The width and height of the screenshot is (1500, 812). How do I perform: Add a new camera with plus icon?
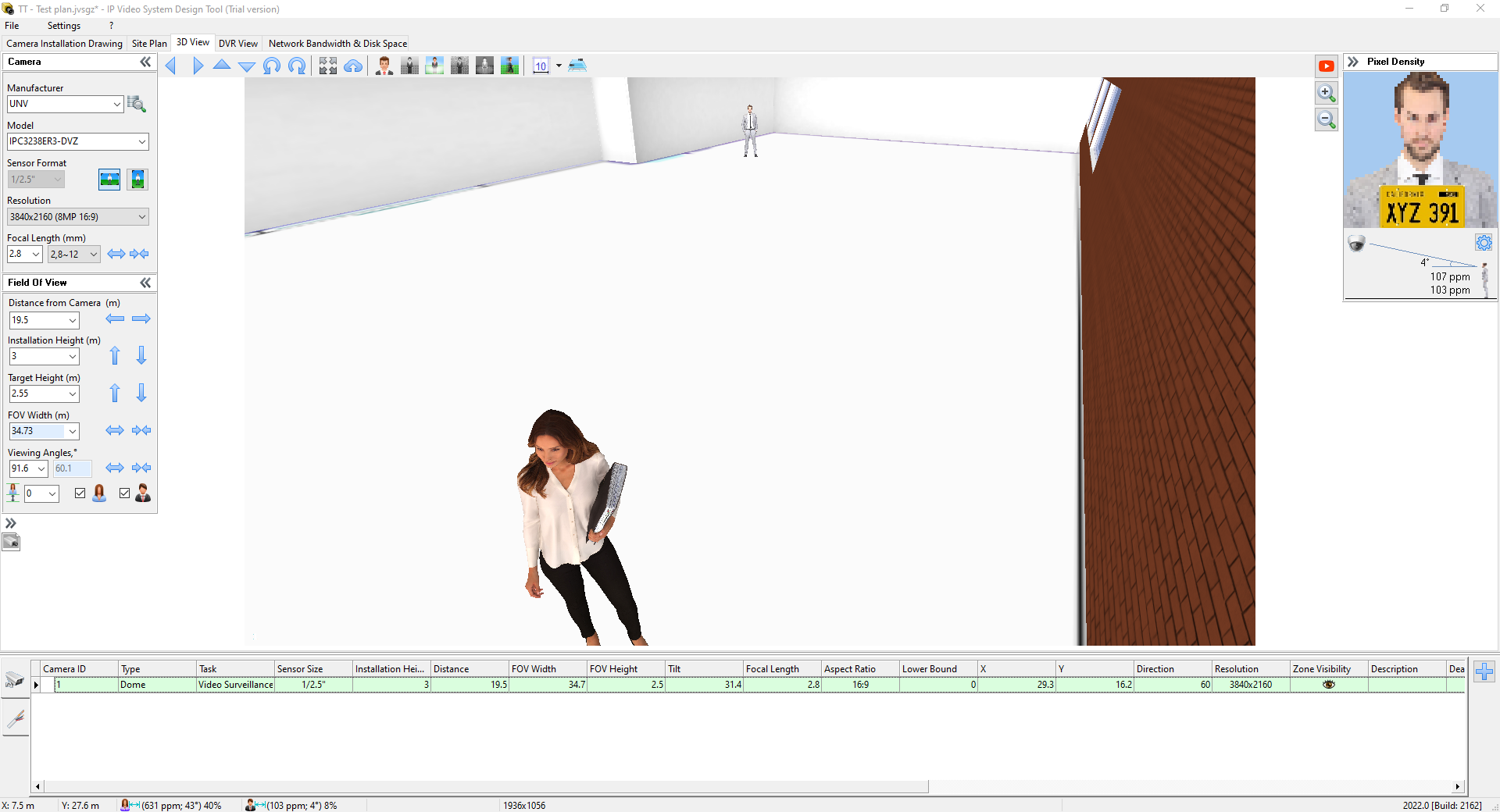[x=1484, y=671]
